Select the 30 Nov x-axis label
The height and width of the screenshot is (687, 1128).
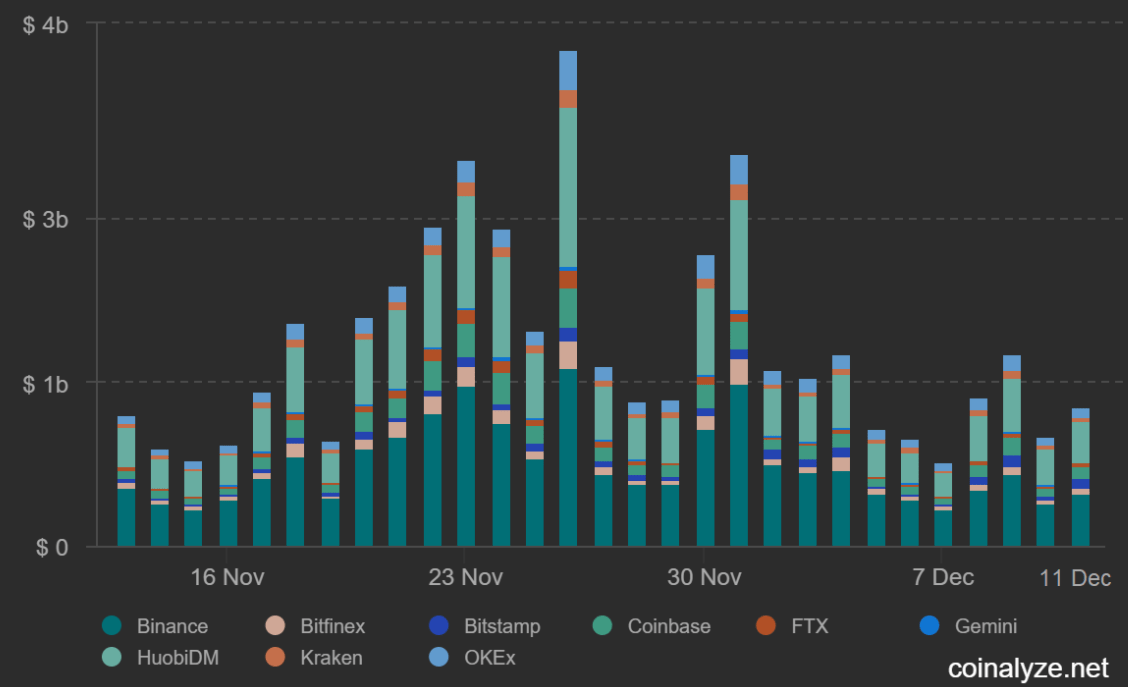(704, 577)
